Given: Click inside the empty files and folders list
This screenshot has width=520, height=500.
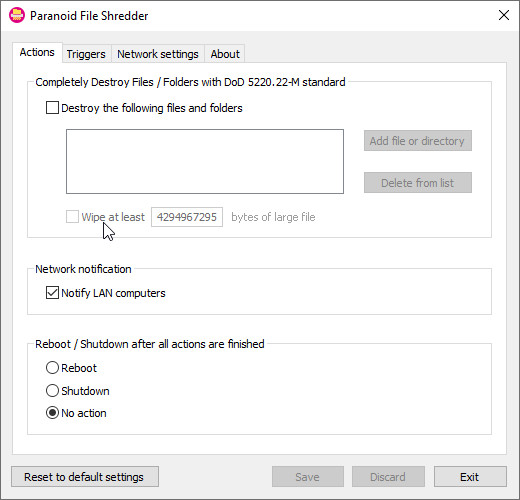Looking at the screenshot, I should tap(205, 161).
